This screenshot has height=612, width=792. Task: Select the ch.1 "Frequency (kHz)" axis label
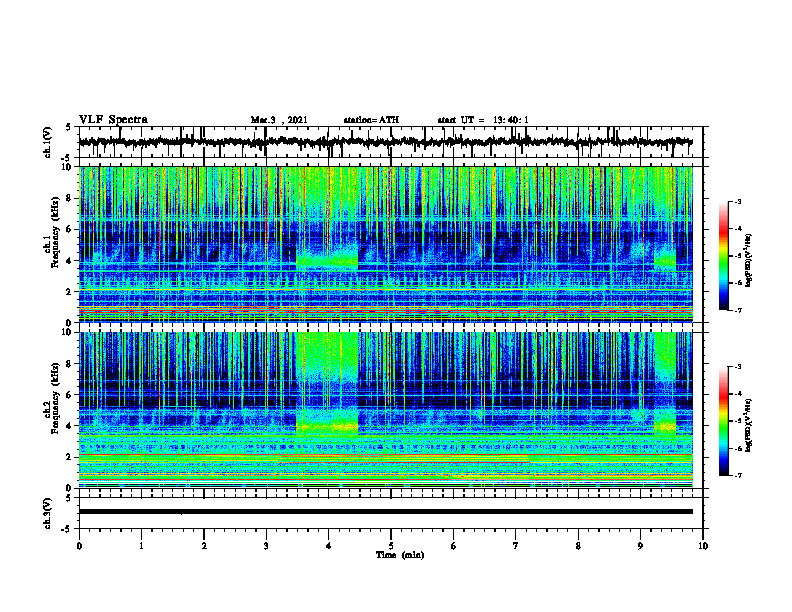pos(55,230)
